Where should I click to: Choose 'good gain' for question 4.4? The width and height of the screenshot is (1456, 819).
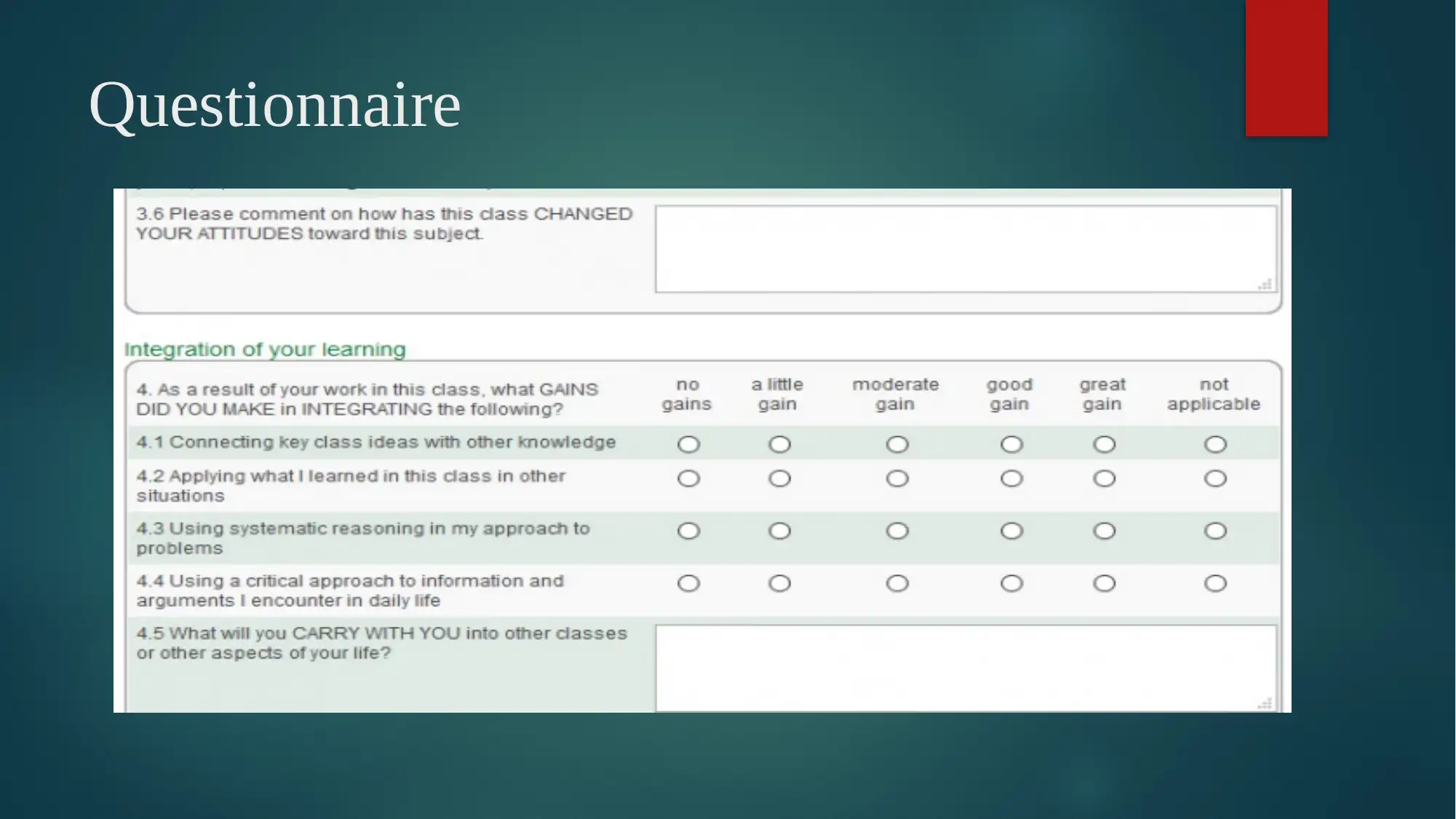tap(1011, 583)
